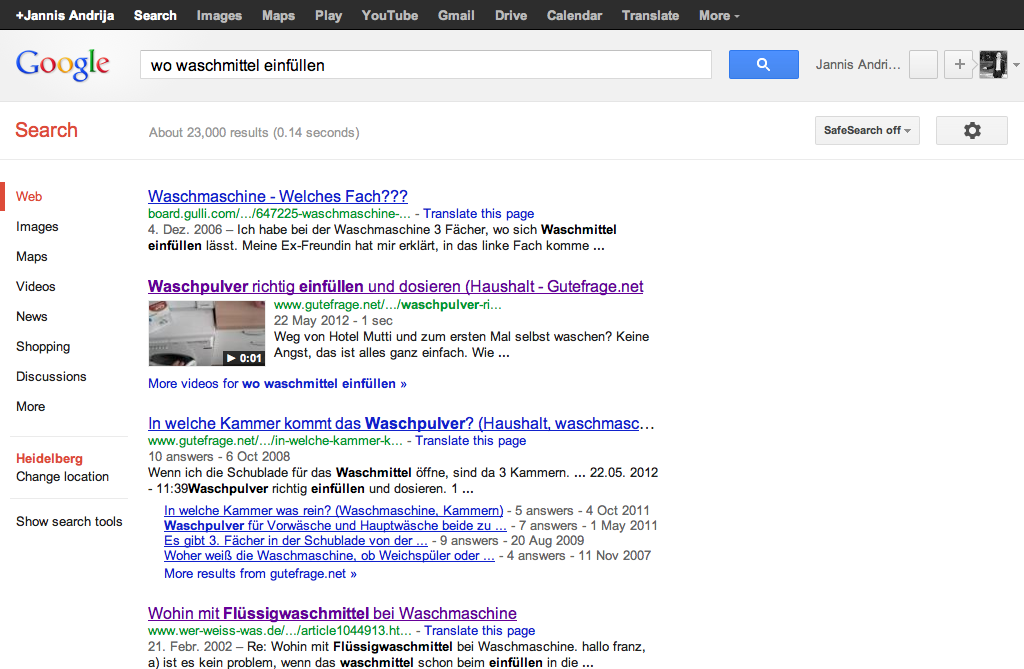Select Videos filter in sidebar

(36, 286)
